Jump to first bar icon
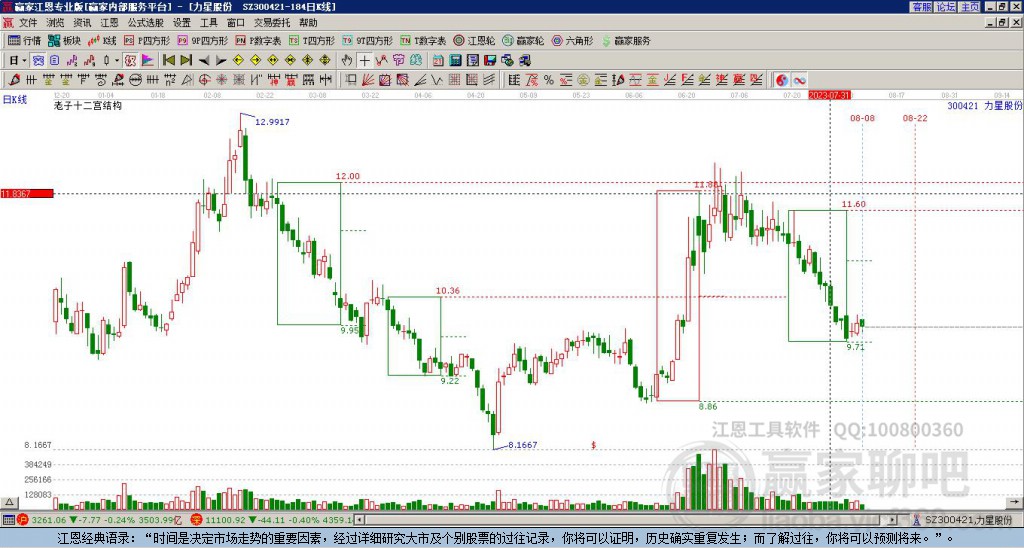 pyautogui.click(x=168, y=61)
